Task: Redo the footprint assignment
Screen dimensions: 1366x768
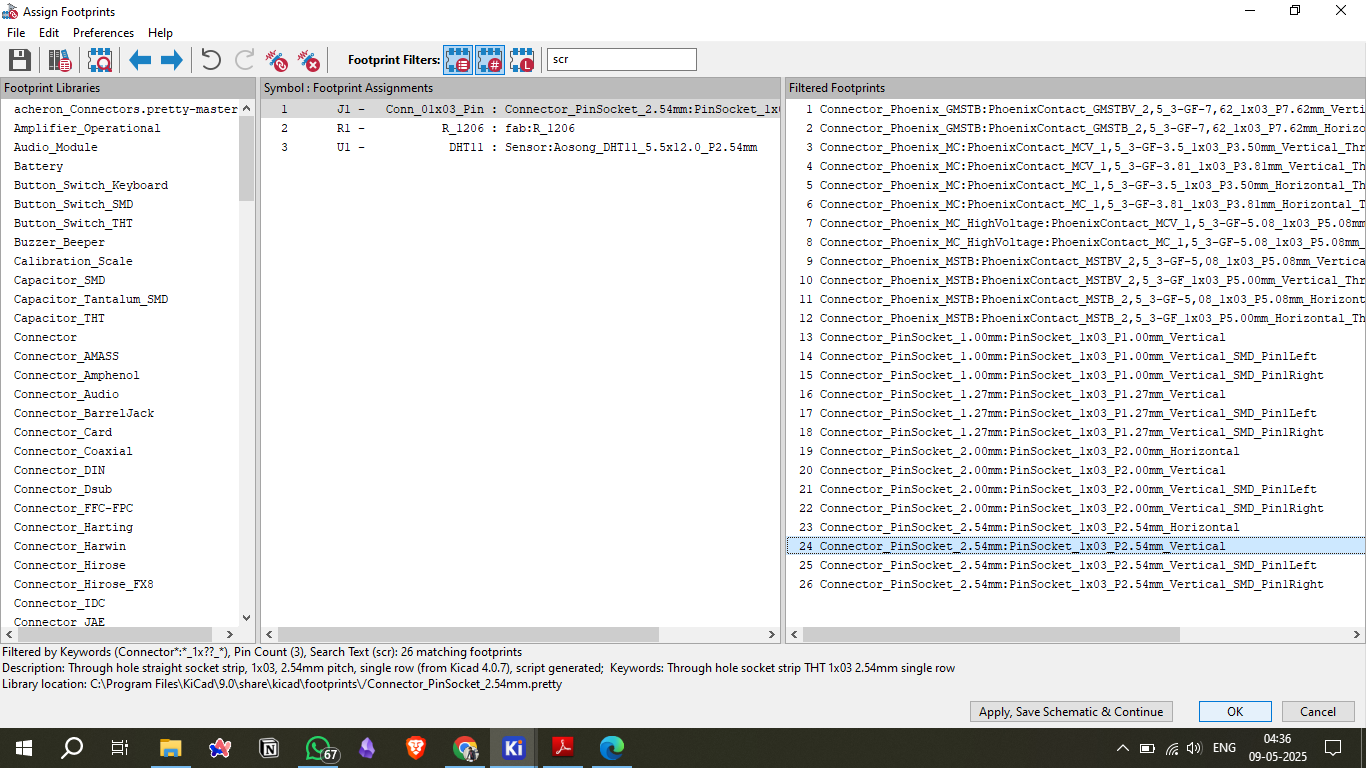Action: click(x=244, y=60)
